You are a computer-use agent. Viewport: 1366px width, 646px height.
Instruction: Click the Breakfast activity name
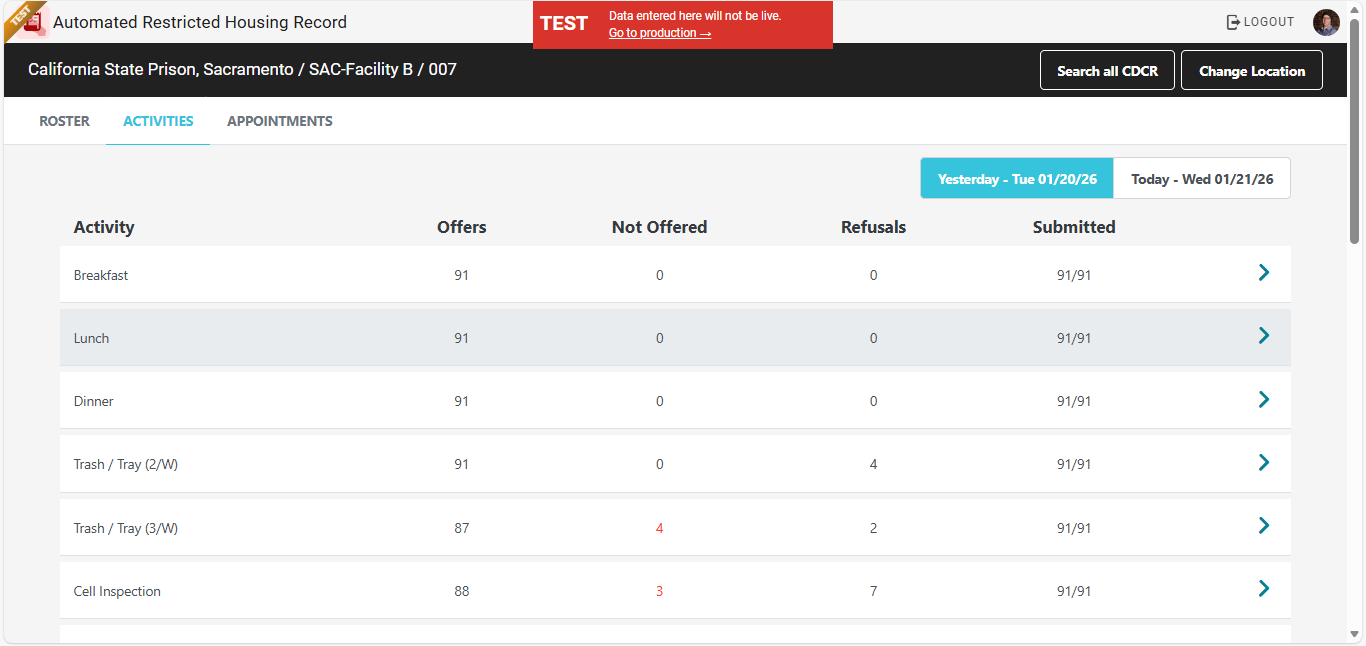coord(101,275)
